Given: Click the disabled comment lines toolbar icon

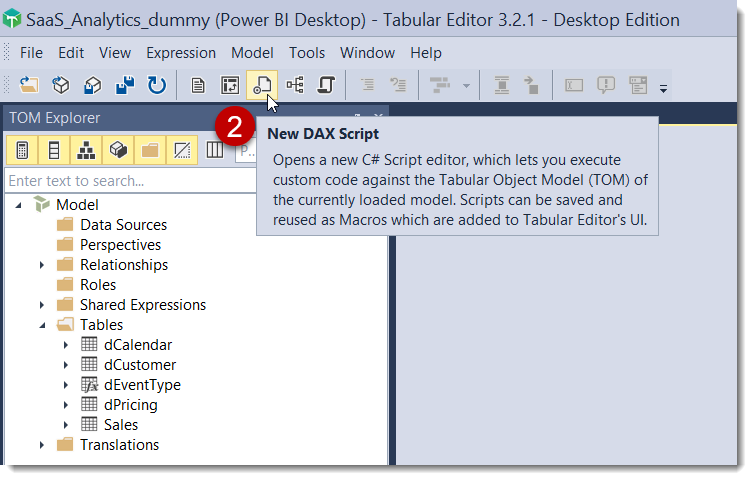Looking at the screenshot, I should tap(398, 85).
